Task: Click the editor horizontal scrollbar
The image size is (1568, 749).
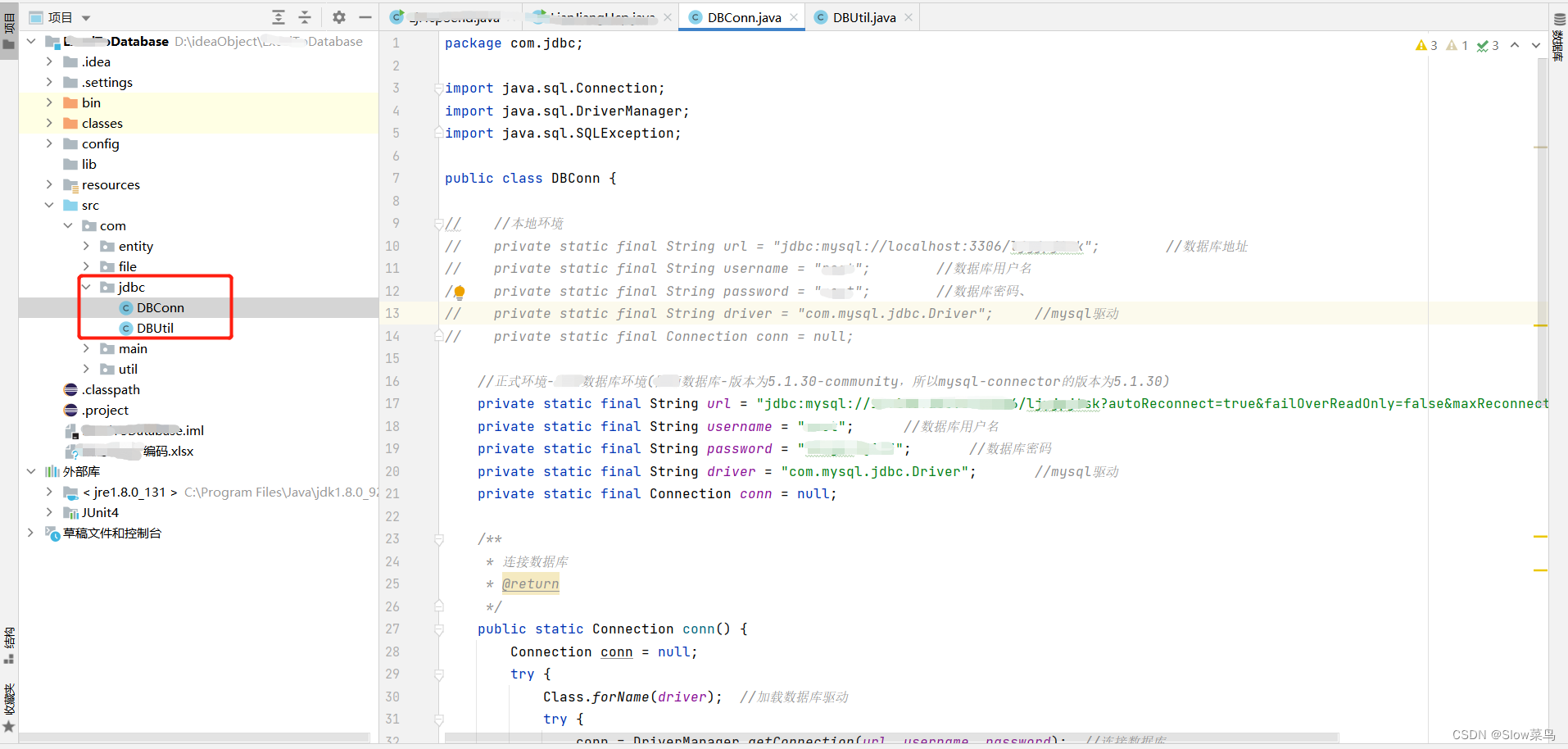Action: click(x=891, y=738)
